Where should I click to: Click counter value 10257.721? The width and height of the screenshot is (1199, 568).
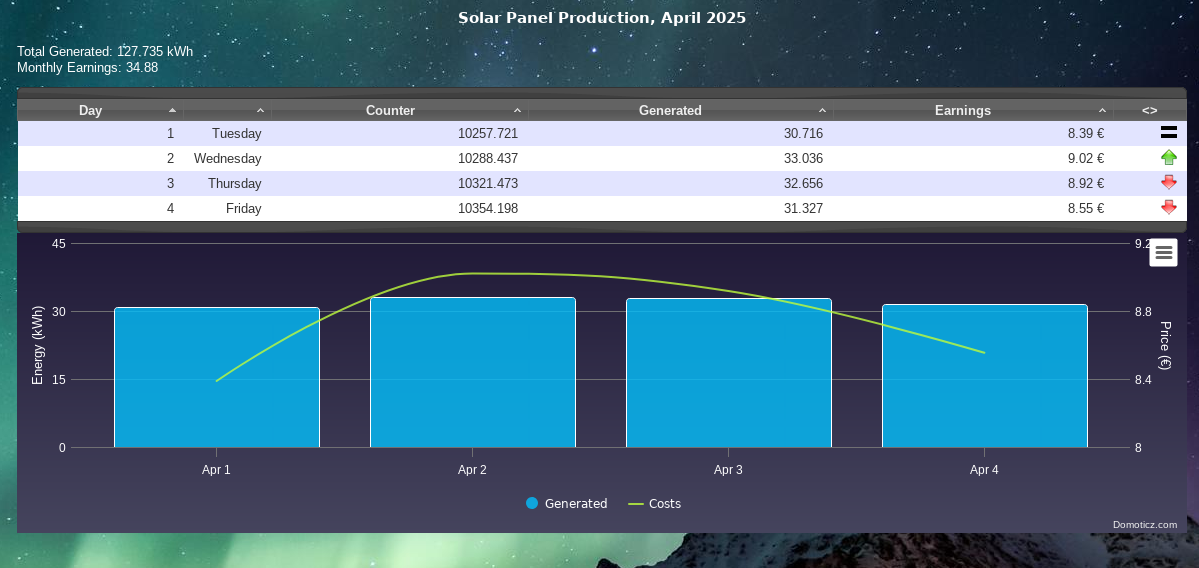(488, 133)
